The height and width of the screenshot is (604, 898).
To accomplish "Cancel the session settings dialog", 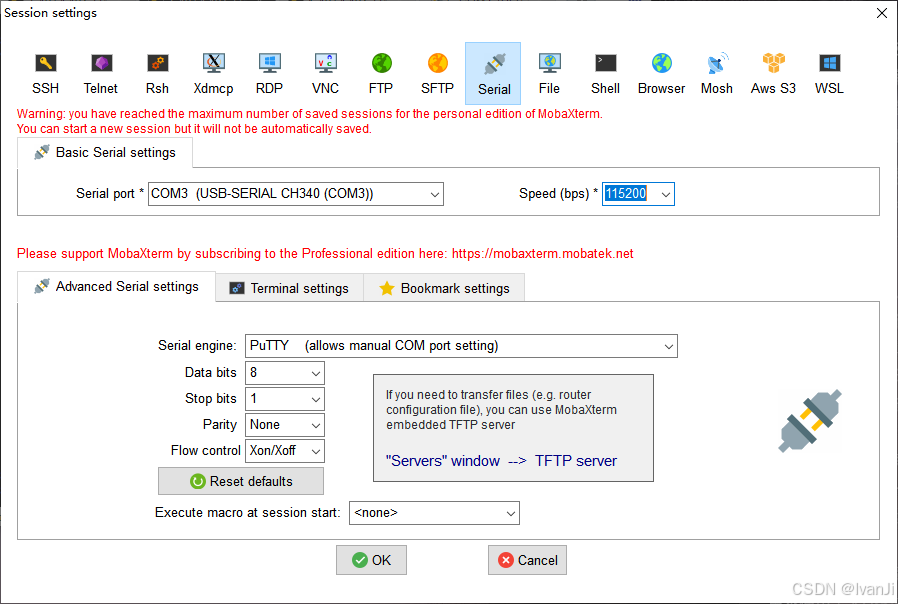I will click(527, 560).
